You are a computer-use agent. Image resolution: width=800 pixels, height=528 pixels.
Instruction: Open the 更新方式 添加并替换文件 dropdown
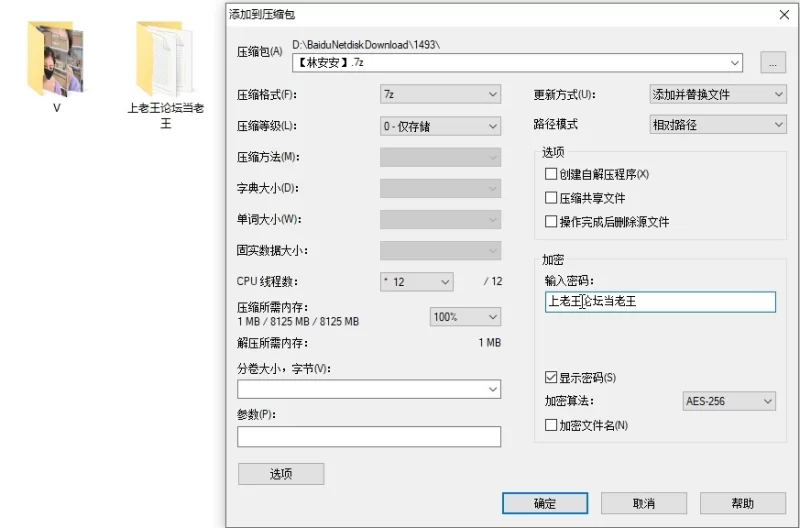click(718, 94)
